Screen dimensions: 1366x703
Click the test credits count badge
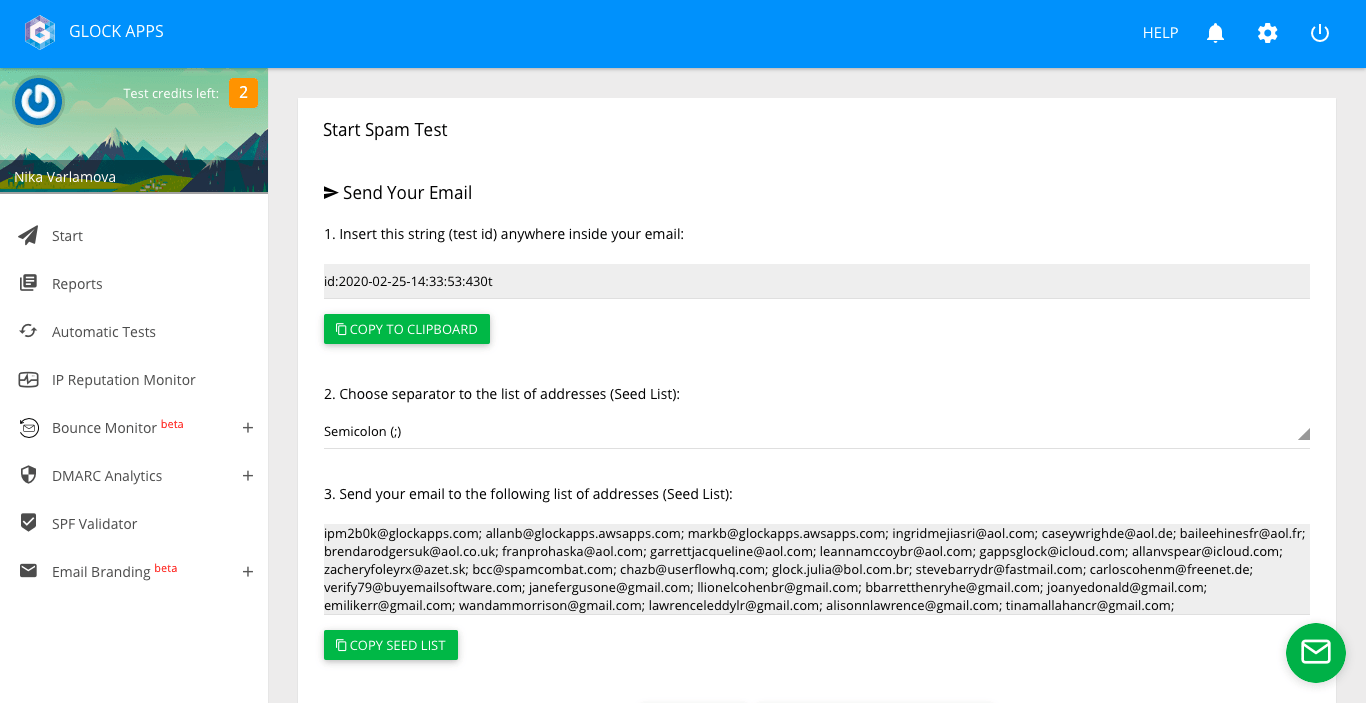[243, 93]
